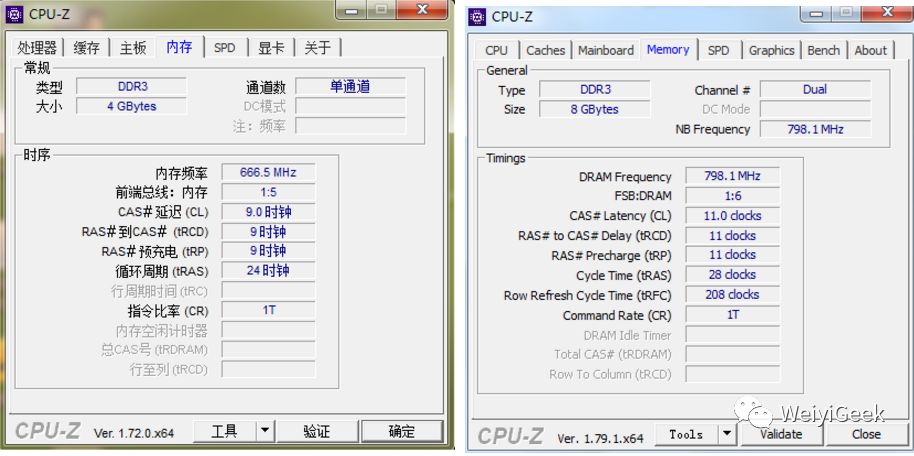Screen dimensions: 914x456
Task: Click 9.0 时钟 CAS latency value
Action: (x=268, y=212)
